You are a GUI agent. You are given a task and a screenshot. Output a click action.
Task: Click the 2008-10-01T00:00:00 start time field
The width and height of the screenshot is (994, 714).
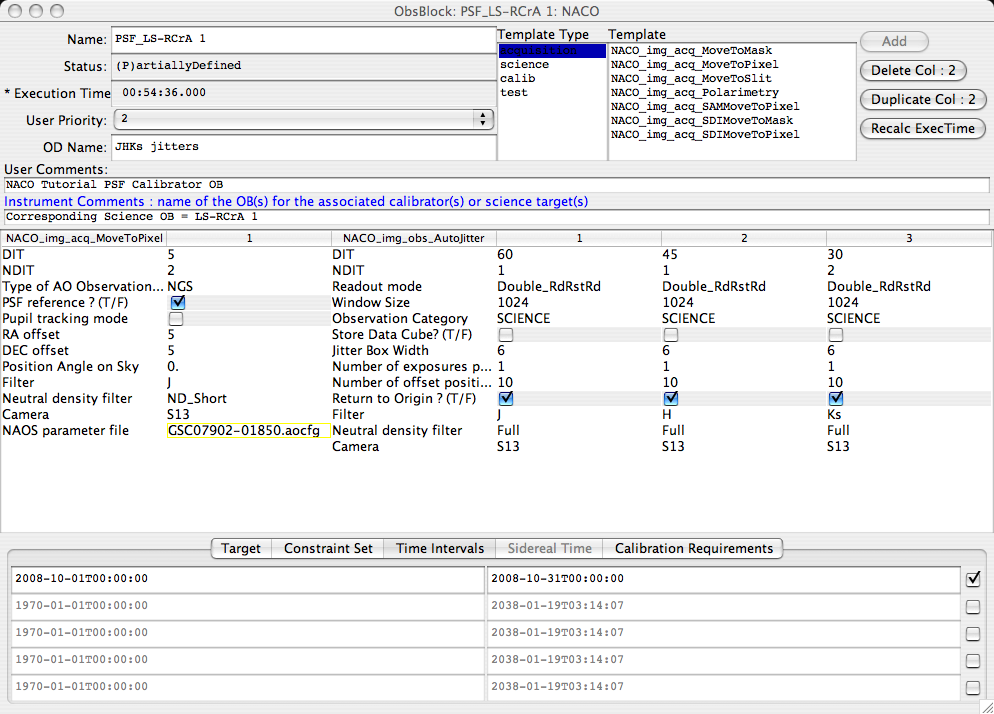point(248,579)
